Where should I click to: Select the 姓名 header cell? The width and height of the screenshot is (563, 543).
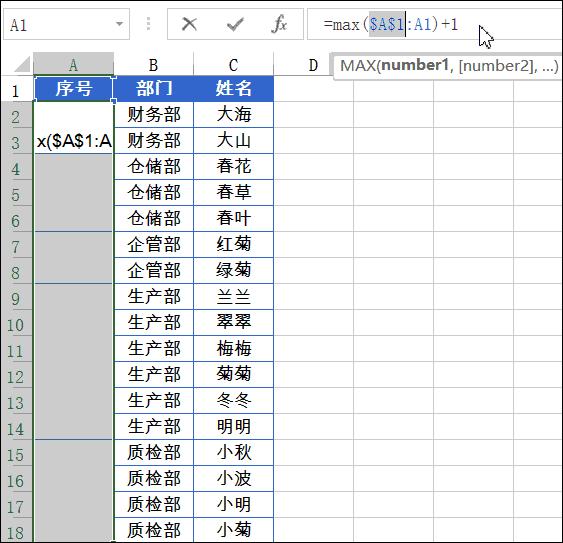(233, 88)
